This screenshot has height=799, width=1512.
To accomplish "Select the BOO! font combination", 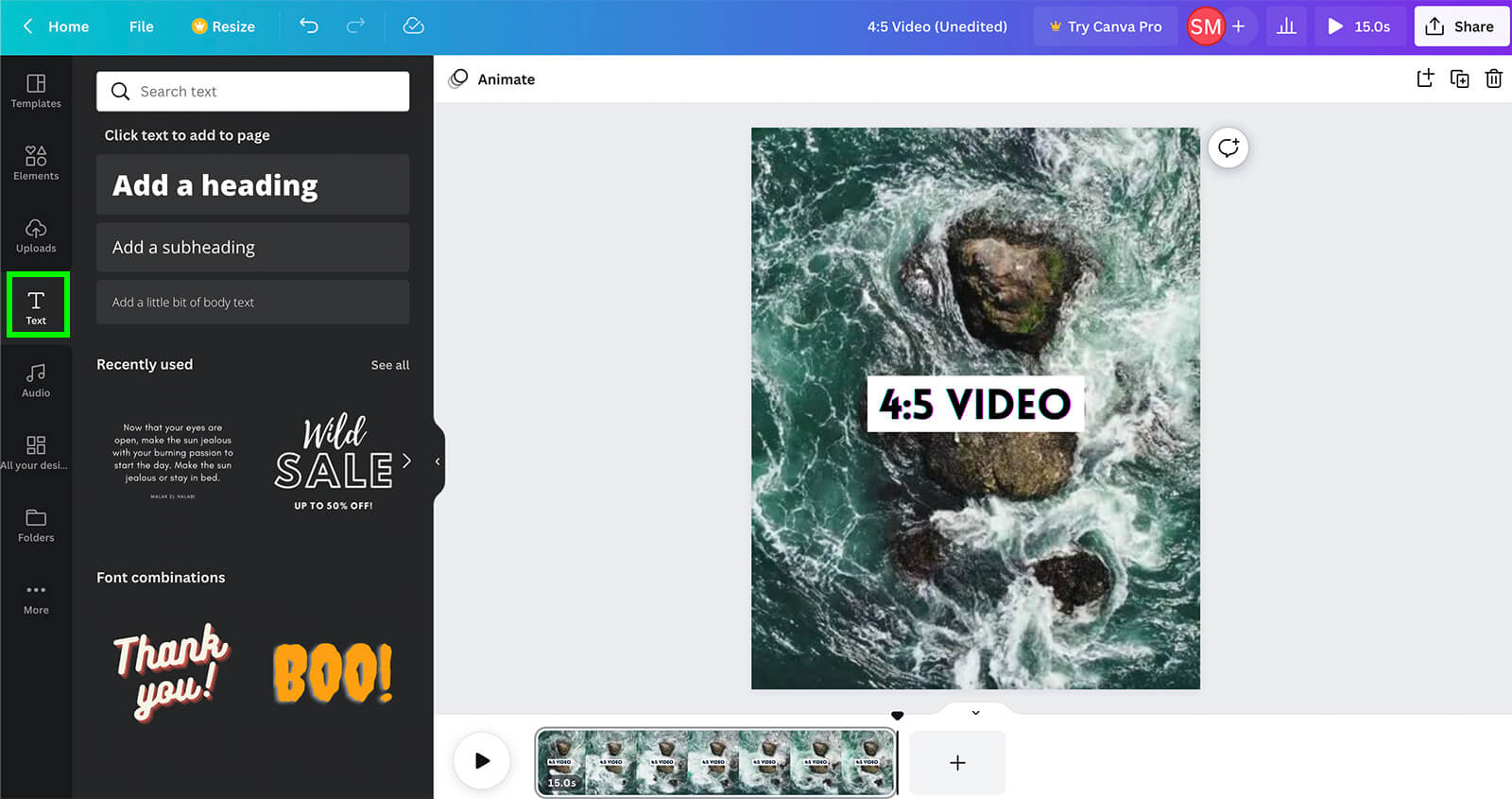I will (333, 672).
